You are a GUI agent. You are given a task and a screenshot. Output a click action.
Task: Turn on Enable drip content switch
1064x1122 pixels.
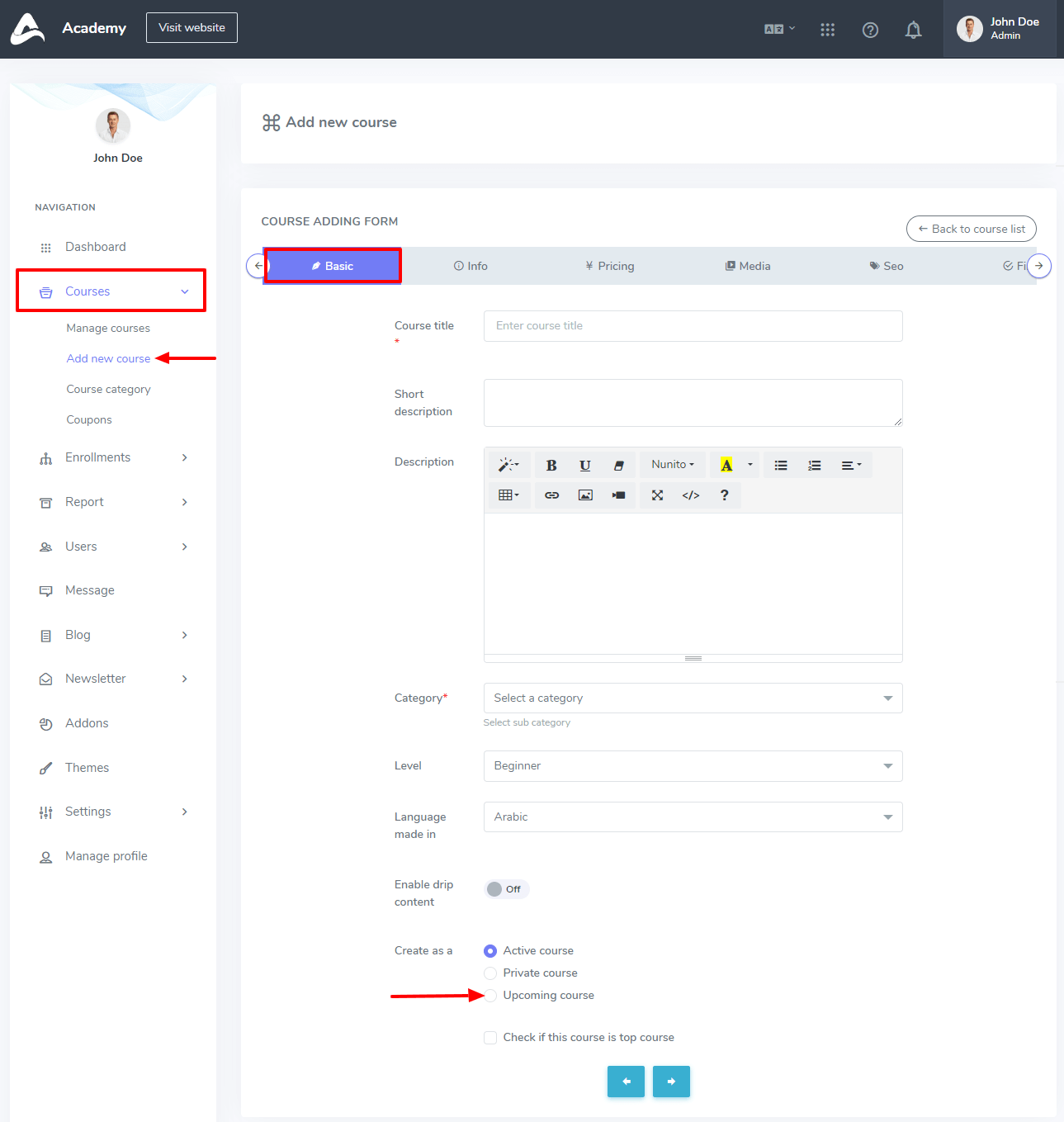tap(505, 889)
